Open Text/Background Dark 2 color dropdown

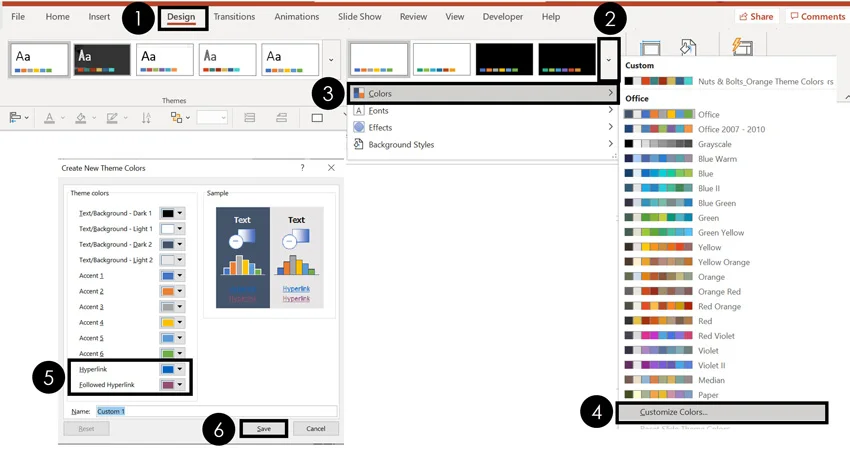[x=172, y=244]
